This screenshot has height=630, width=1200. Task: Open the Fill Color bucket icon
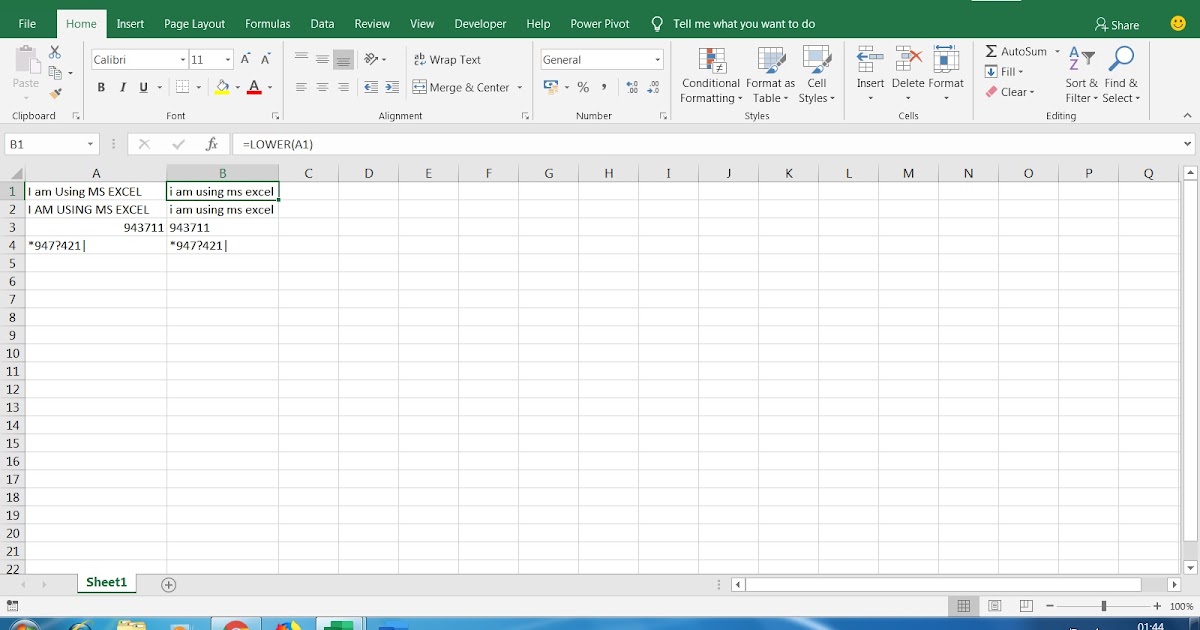(221, 87)
